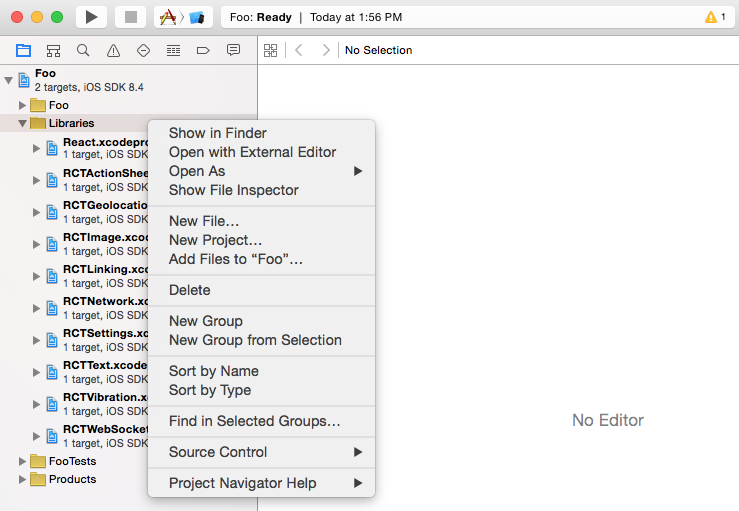The width and height of the screenshot is (739, 511).
Task: Go forward in editor history
Action: 326,50
